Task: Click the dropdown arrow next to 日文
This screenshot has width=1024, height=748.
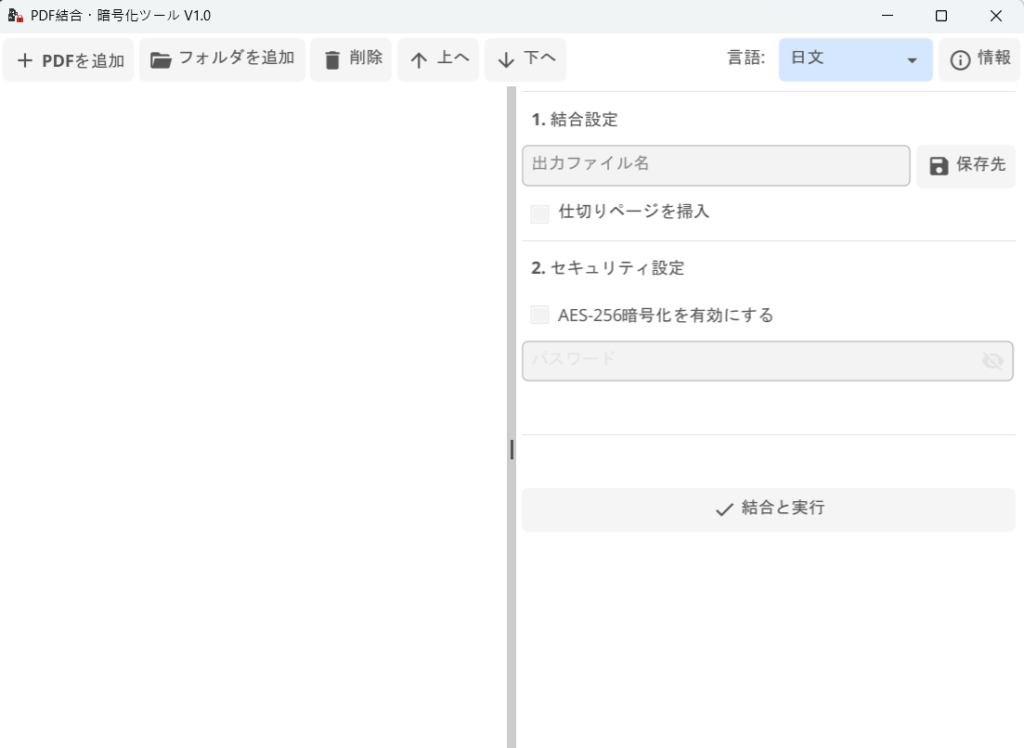Action: (x=912, y=60)
